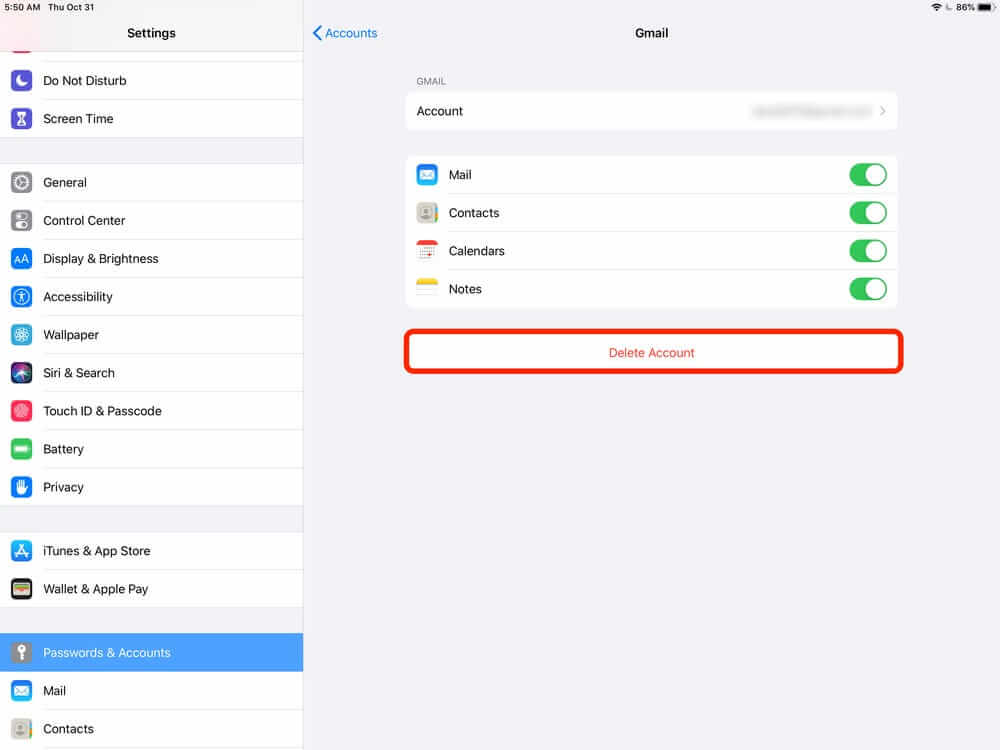1000x750 pixels.
Task: Open the Privacy settings row
Action: click(63, 487)
